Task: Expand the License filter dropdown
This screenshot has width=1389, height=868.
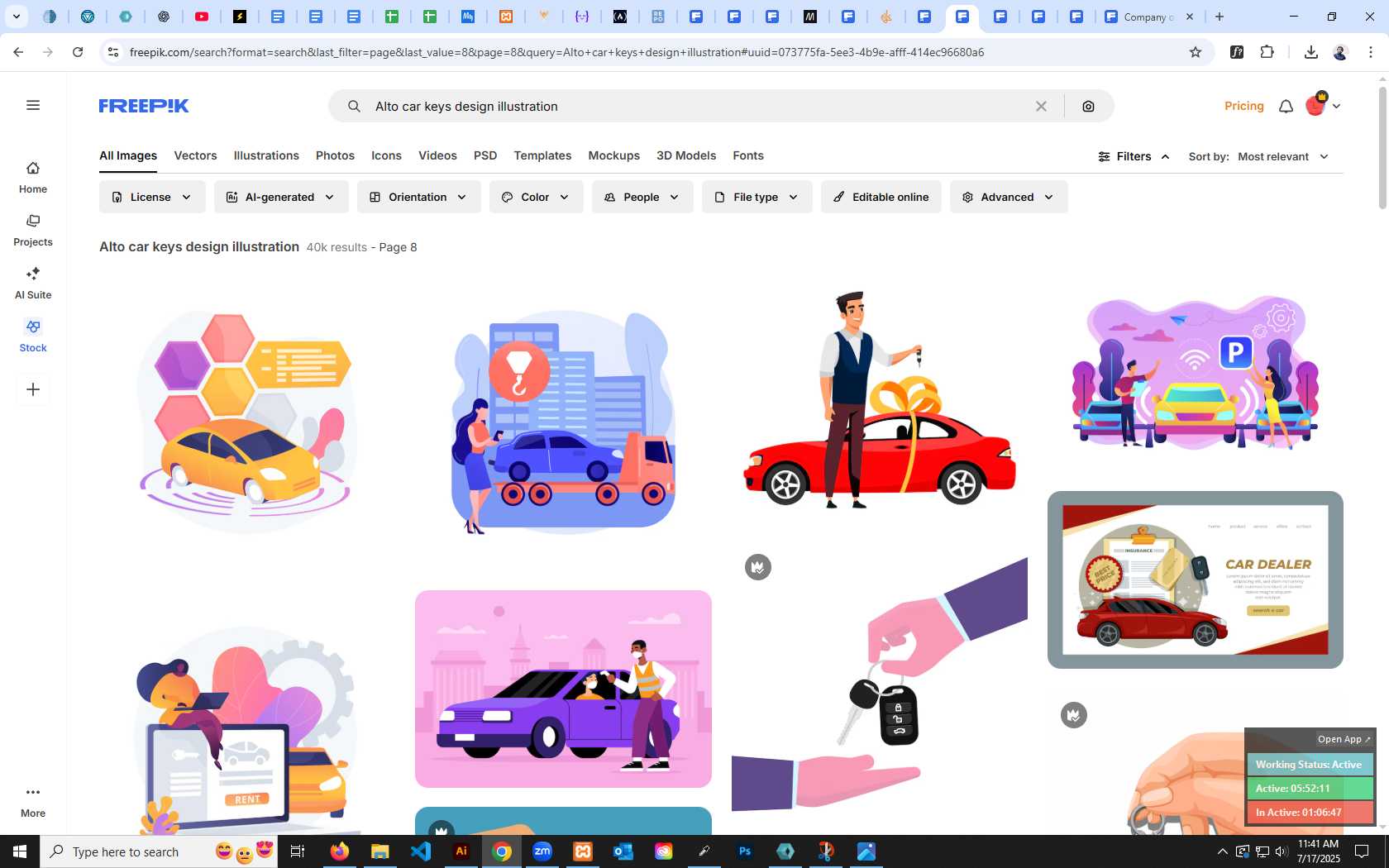Action: pyautogui.click(x=152, y=197)
